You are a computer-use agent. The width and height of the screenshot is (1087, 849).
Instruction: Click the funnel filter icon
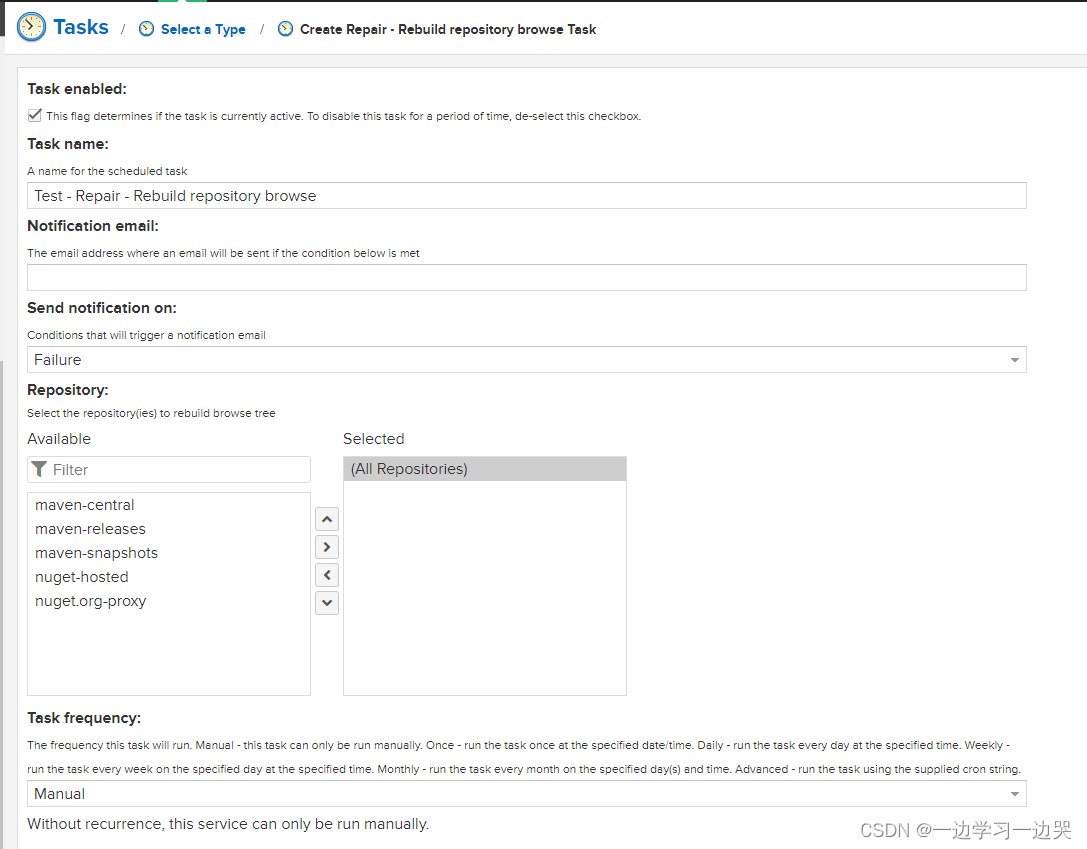pos(39,469)
